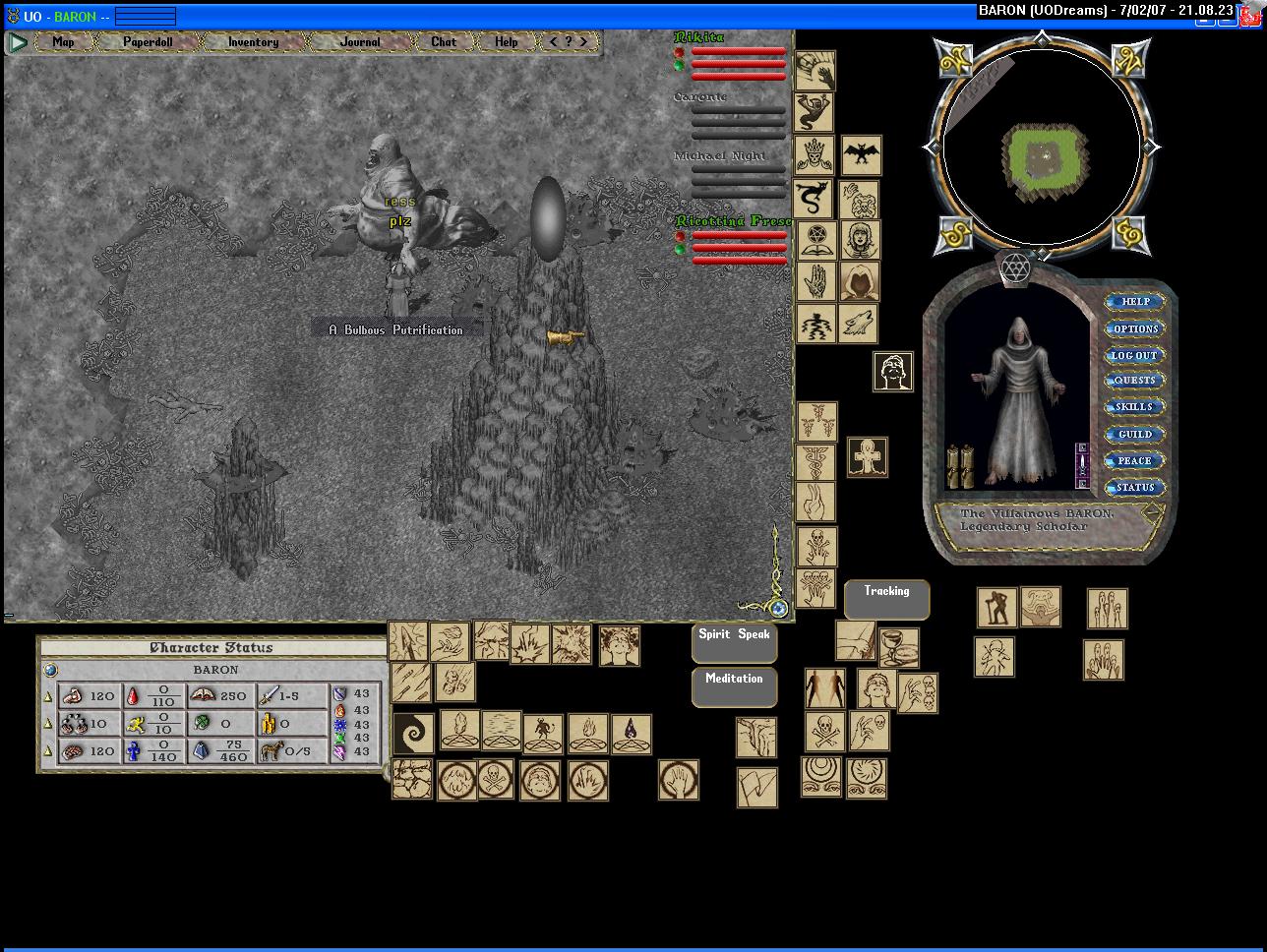The image size is (1267, 952).
Task: Click the howling wolf spell icon
Action: pyautogui.click(x=858, y=324)
